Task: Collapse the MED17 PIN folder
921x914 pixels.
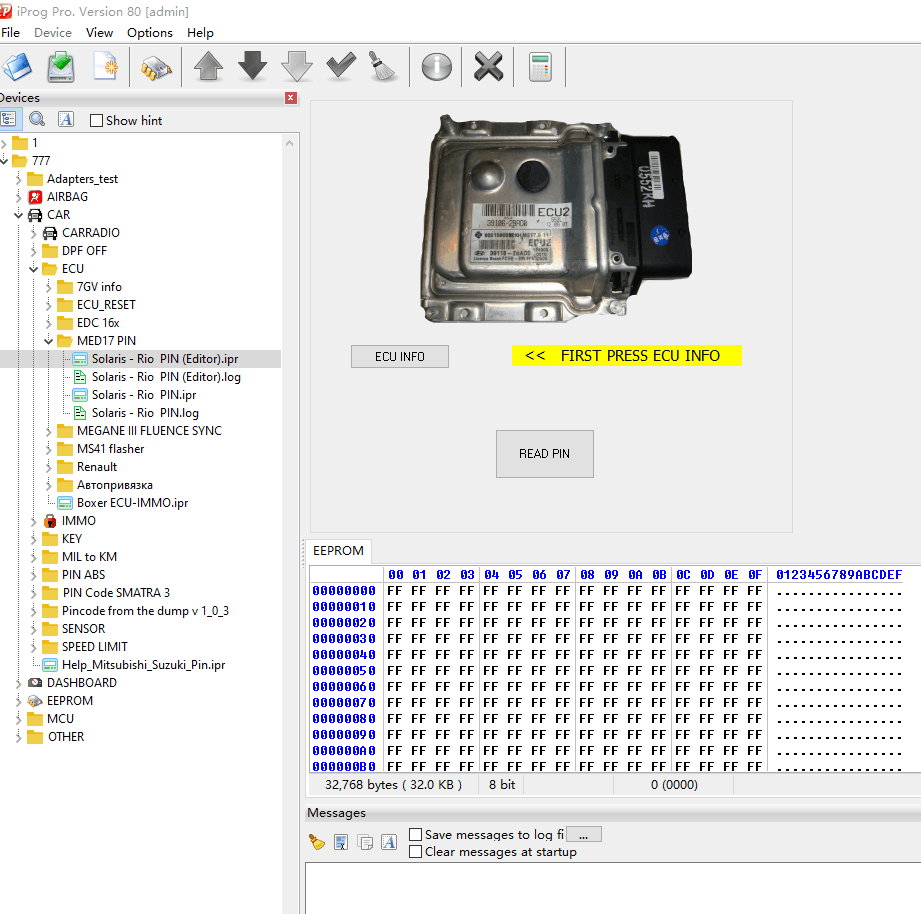Action: (49, 341)
